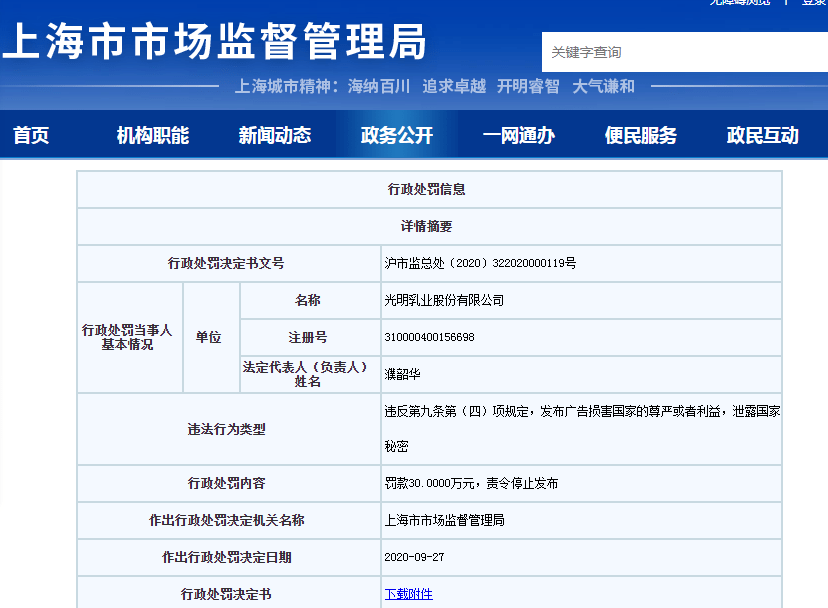Image resolution: width=828 pixels, height=608 pixels.
Task: Select the 政务公开 navigation tab
Action: point(397,135)
